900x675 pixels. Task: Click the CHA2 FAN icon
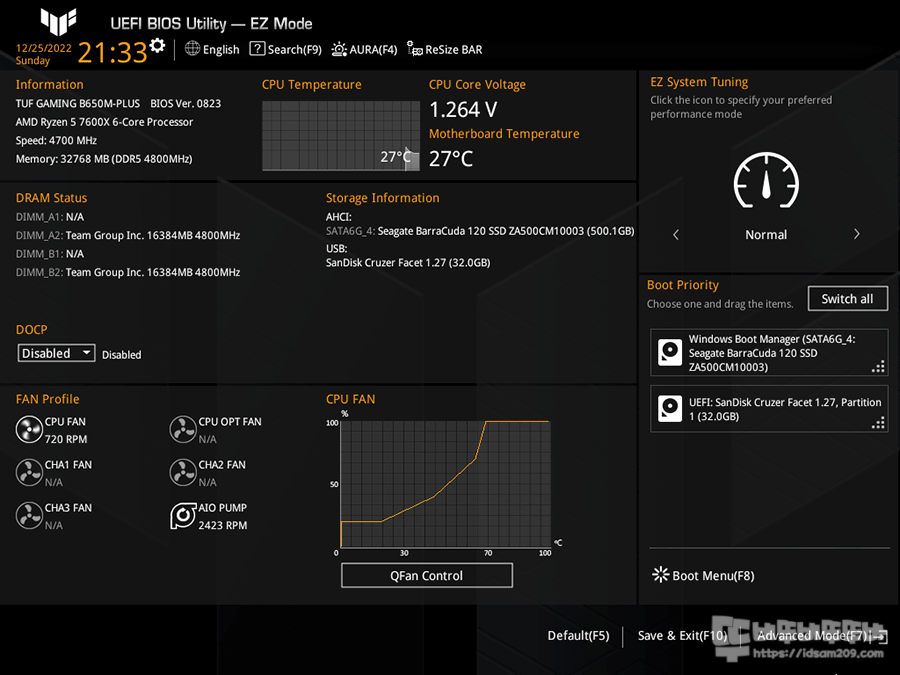click(183, 473)
